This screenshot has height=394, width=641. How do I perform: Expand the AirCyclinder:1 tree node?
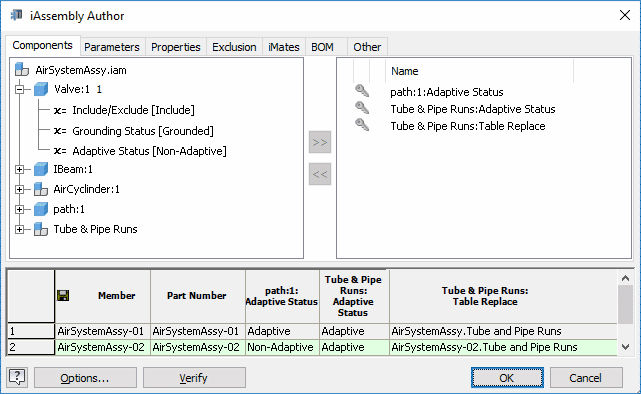click(x=20, y=189)
